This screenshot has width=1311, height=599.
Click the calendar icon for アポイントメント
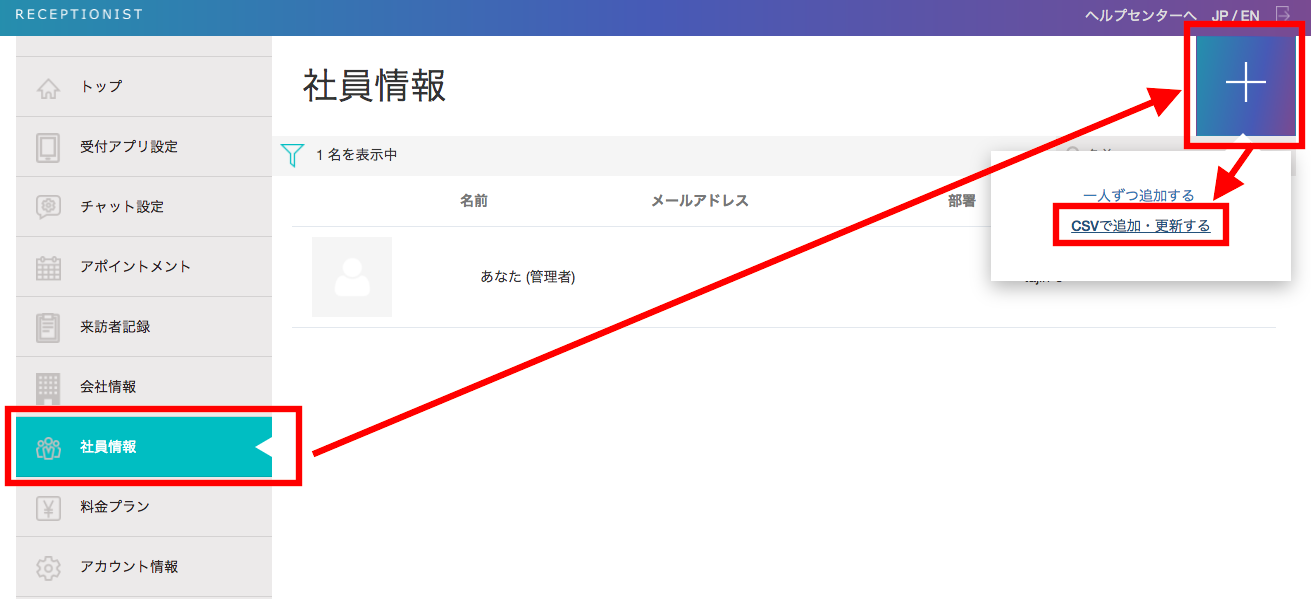click(x=48, y=267)
